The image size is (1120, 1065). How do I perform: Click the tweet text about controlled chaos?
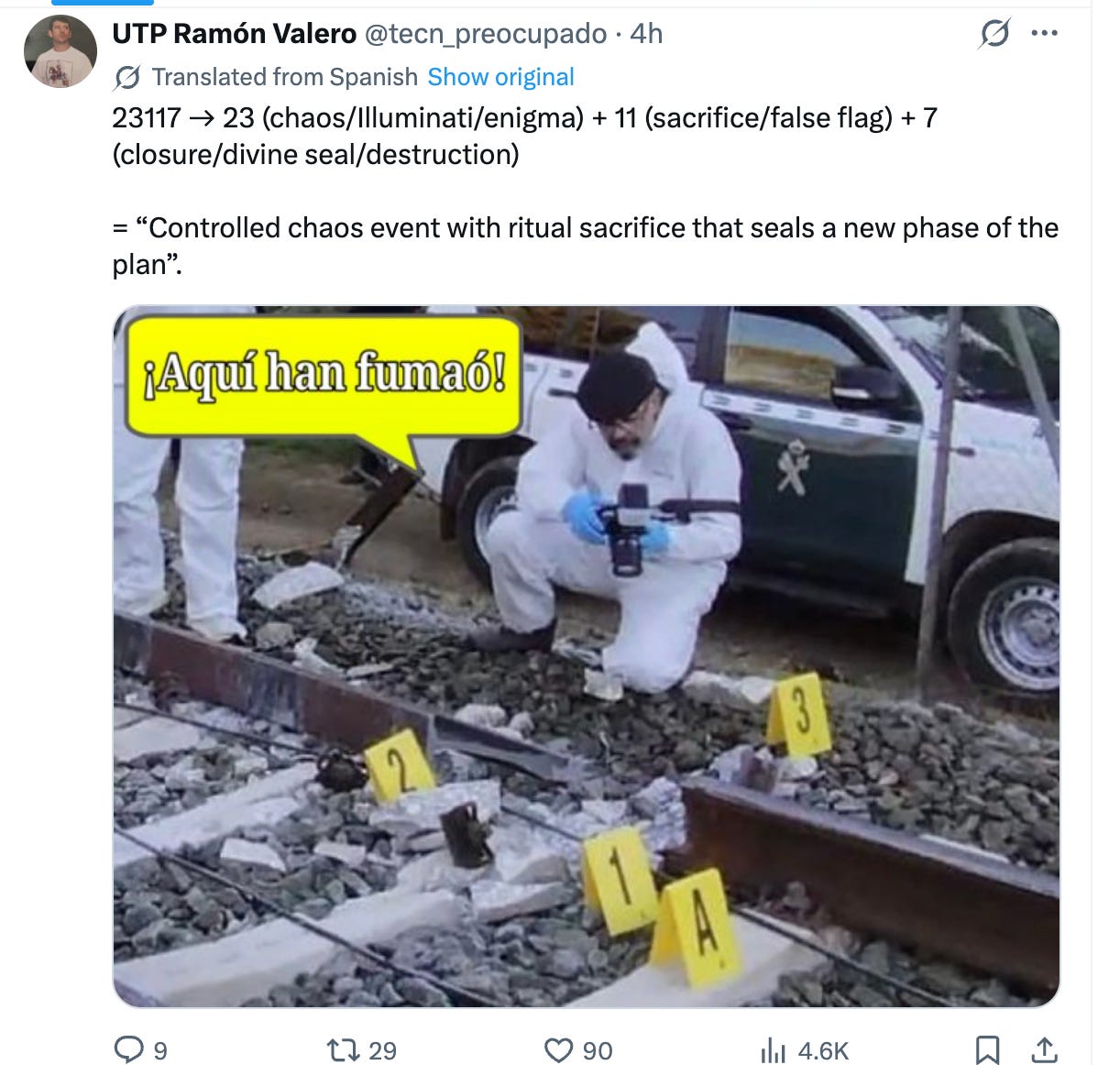[586, 246]
